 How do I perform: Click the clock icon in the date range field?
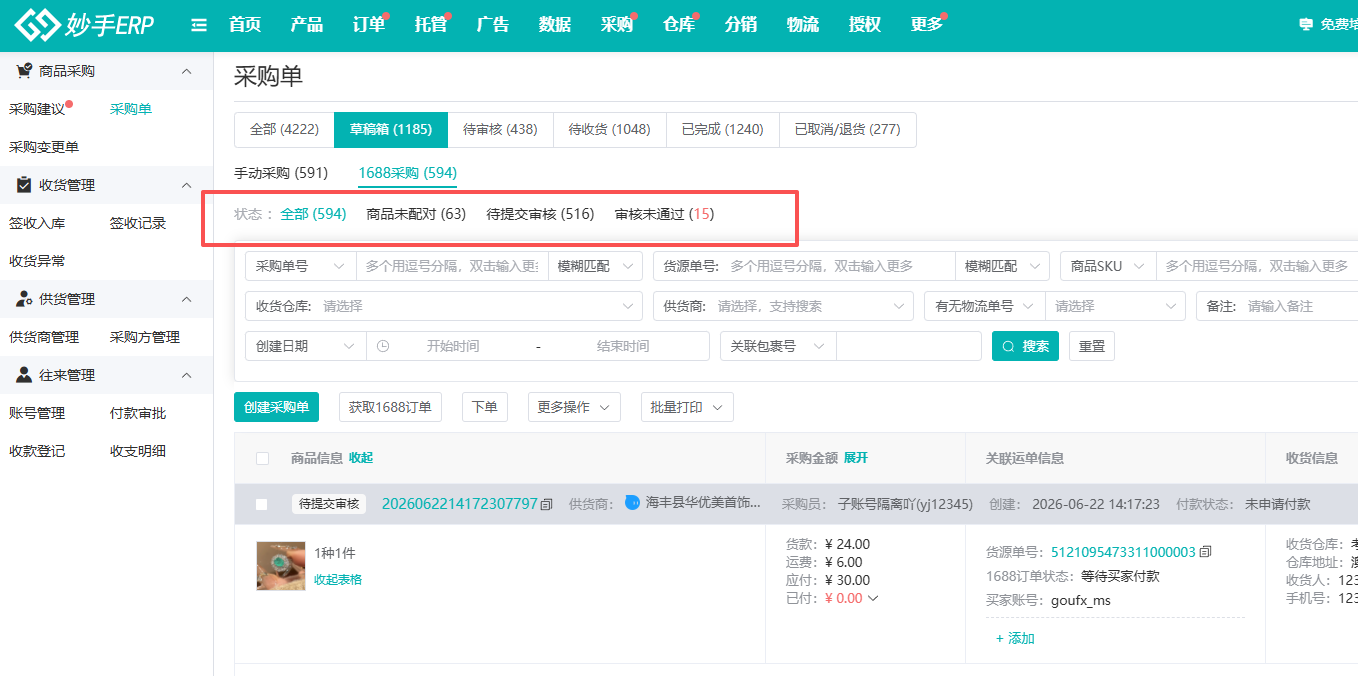tap(382, 346)
